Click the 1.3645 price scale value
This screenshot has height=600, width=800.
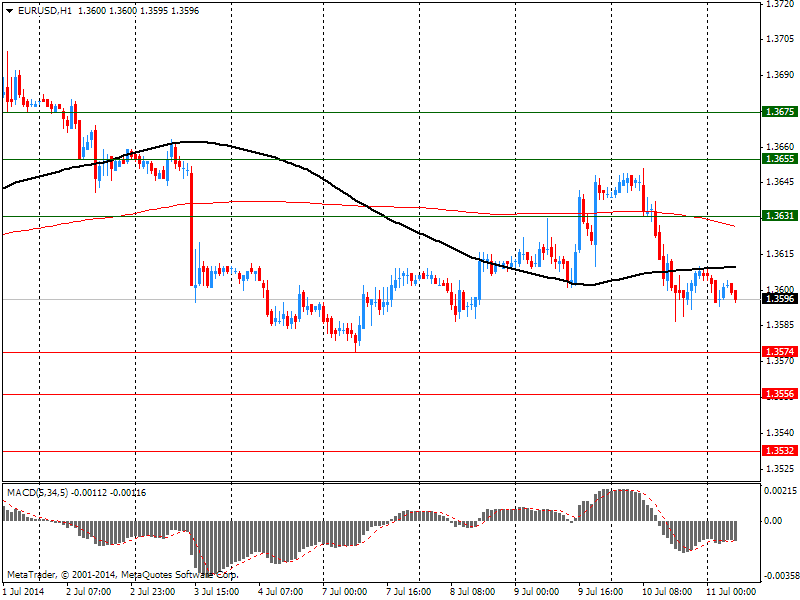click(780, 182)
